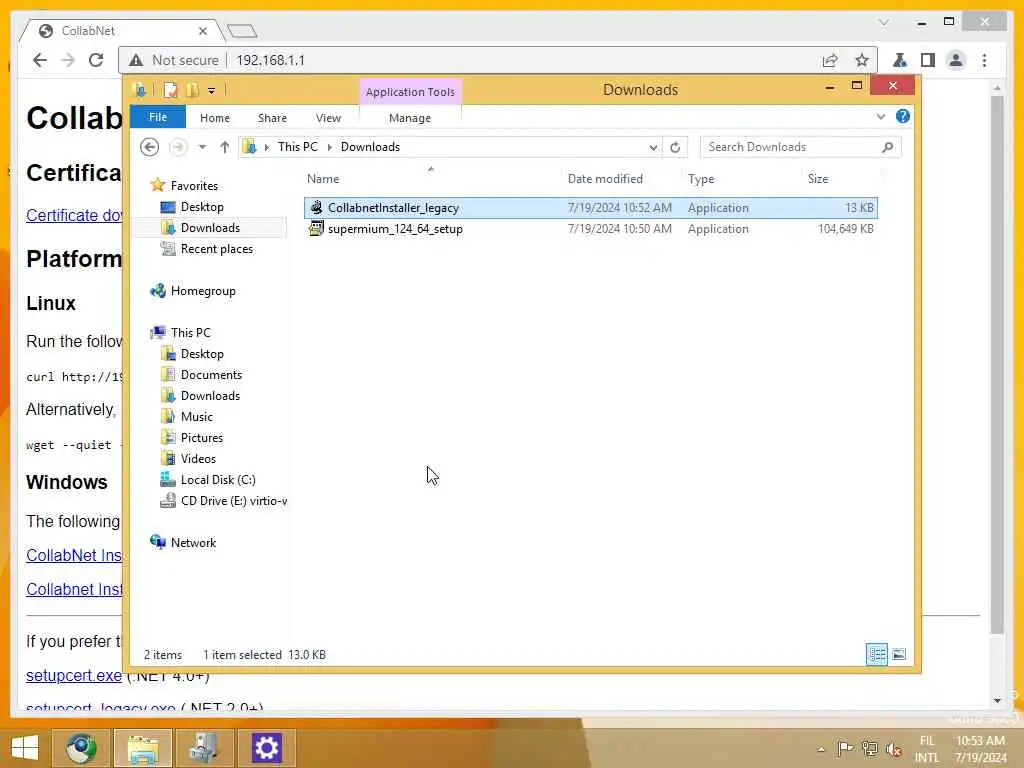Expand address bar history dropdown
Screen dimensions: 1024x768
pyautogui.click(x=653, y=148)
